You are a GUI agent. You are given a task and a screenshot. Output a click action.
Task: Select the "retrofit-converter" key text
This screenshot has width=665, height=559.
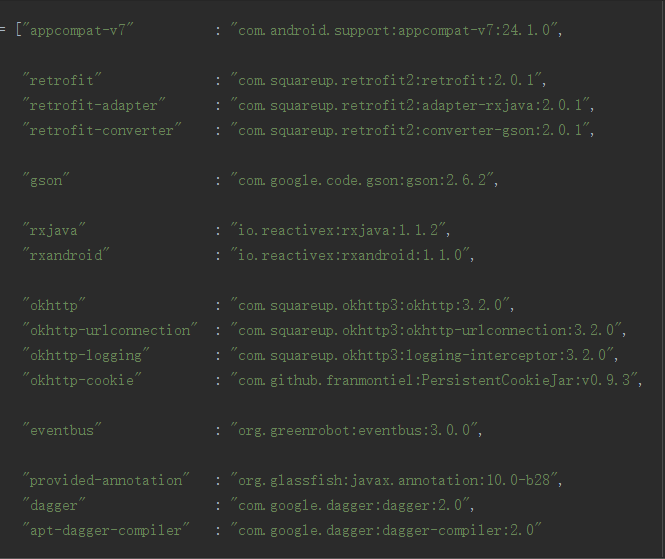[x=103, y=130]
